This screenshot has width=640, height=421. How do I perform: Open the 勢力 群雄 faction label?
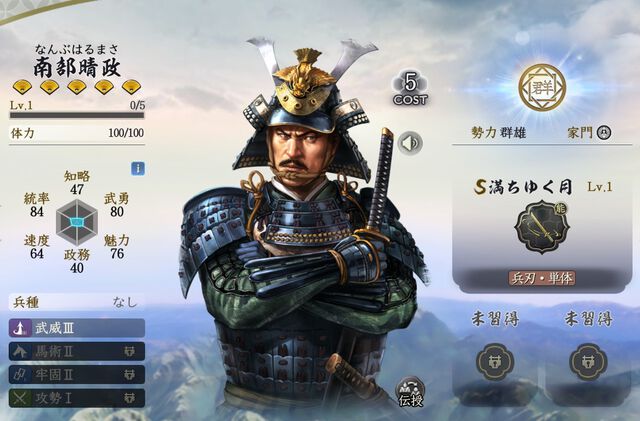click(499, 133)
